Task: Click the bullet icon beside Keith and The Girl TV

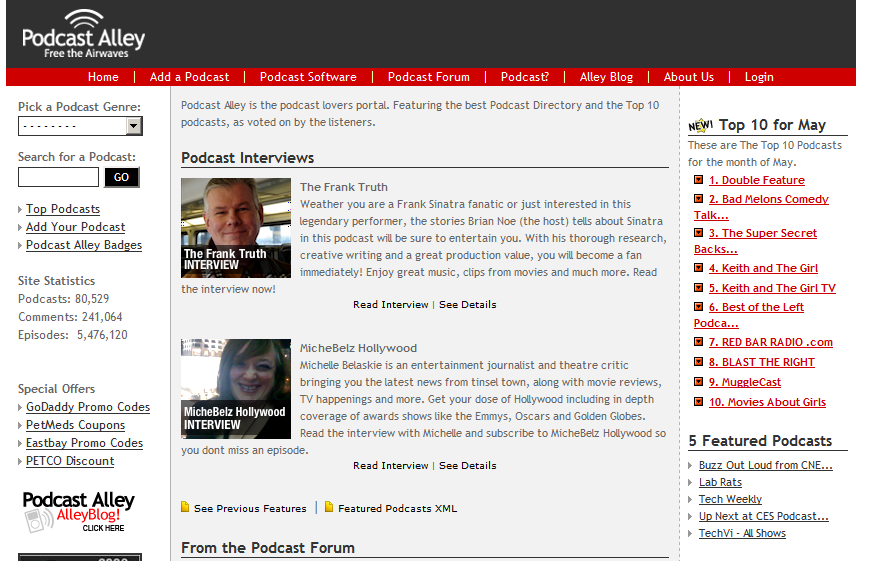Action: click(x=698, y=288)
